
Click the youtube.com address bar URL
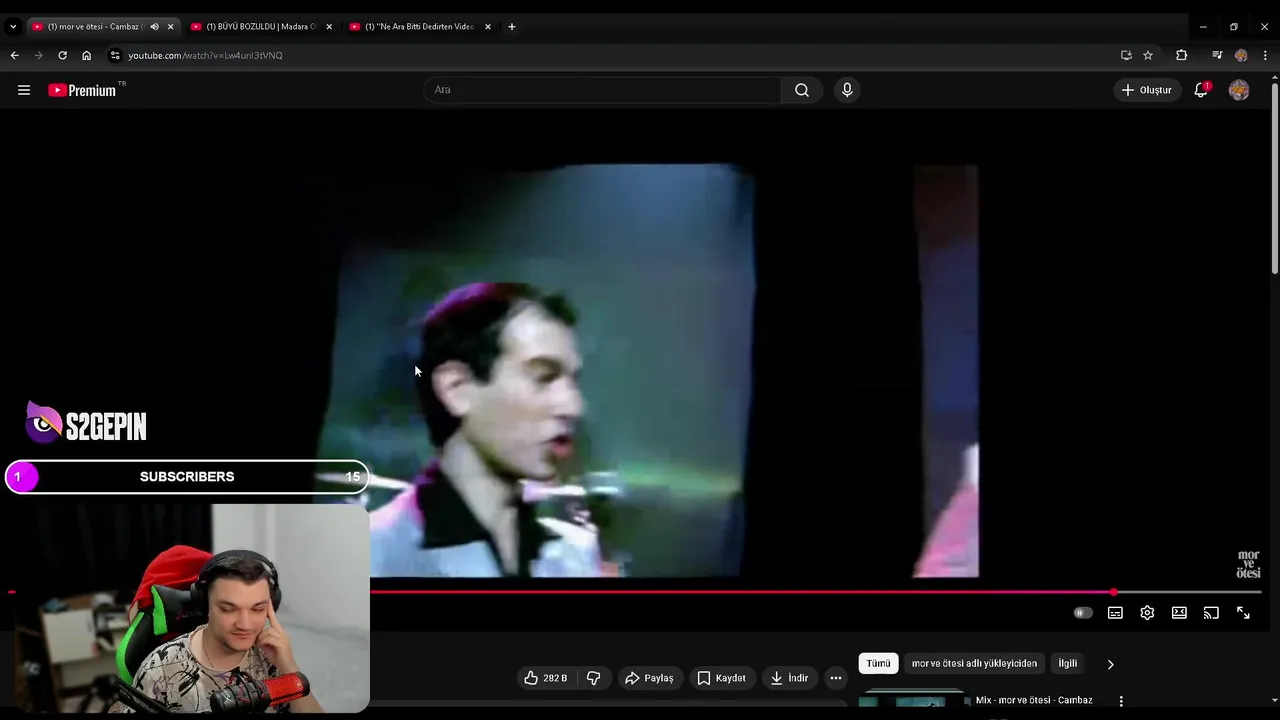point(205,56)
